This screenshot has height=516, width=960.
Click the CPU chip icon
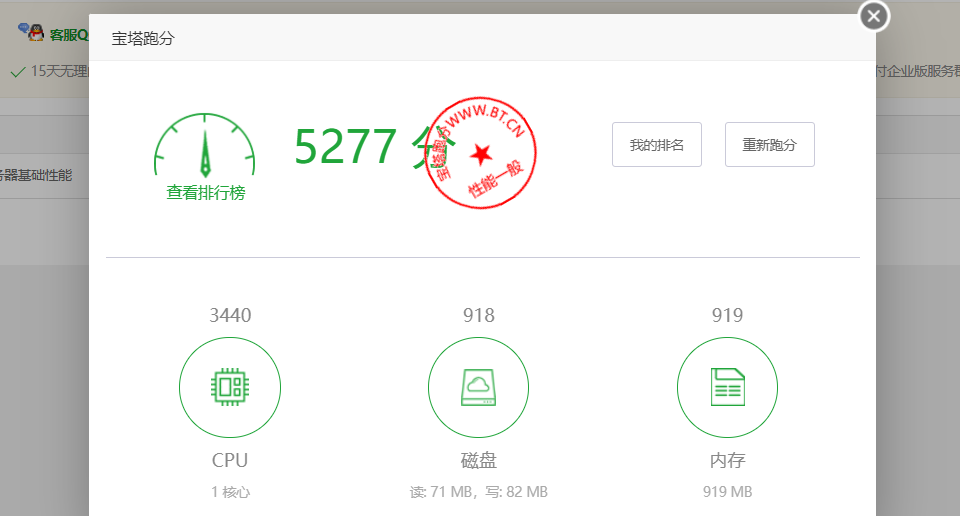coord(230,387)
